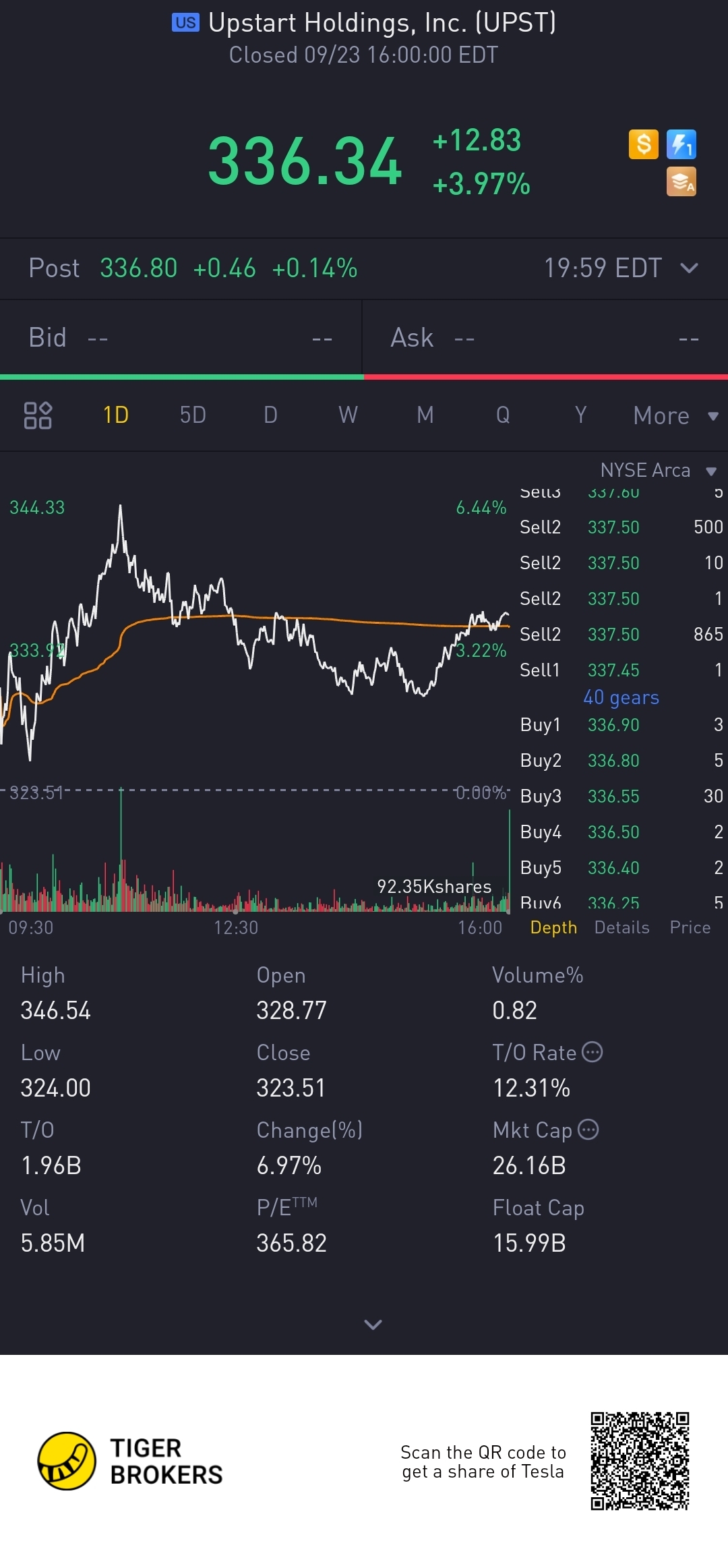Select the Buy3 336.55 row
The height and width of the screenshot is (1568, 728).
click(621, 796)
